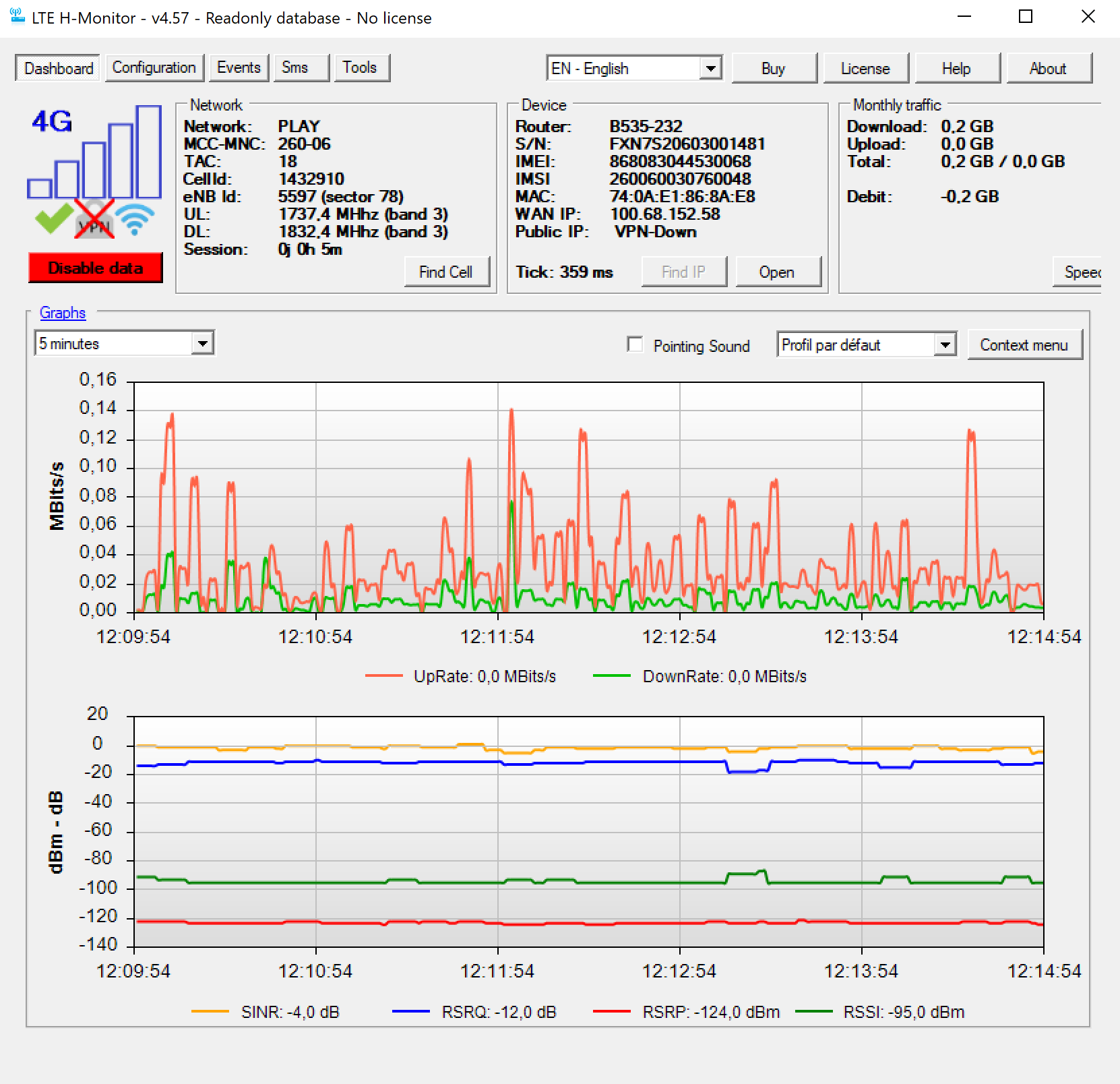This screenshot has width=1120, height=1084.
Task: Click the serial number FXN7S20603001481
Action: click(687, 144)
